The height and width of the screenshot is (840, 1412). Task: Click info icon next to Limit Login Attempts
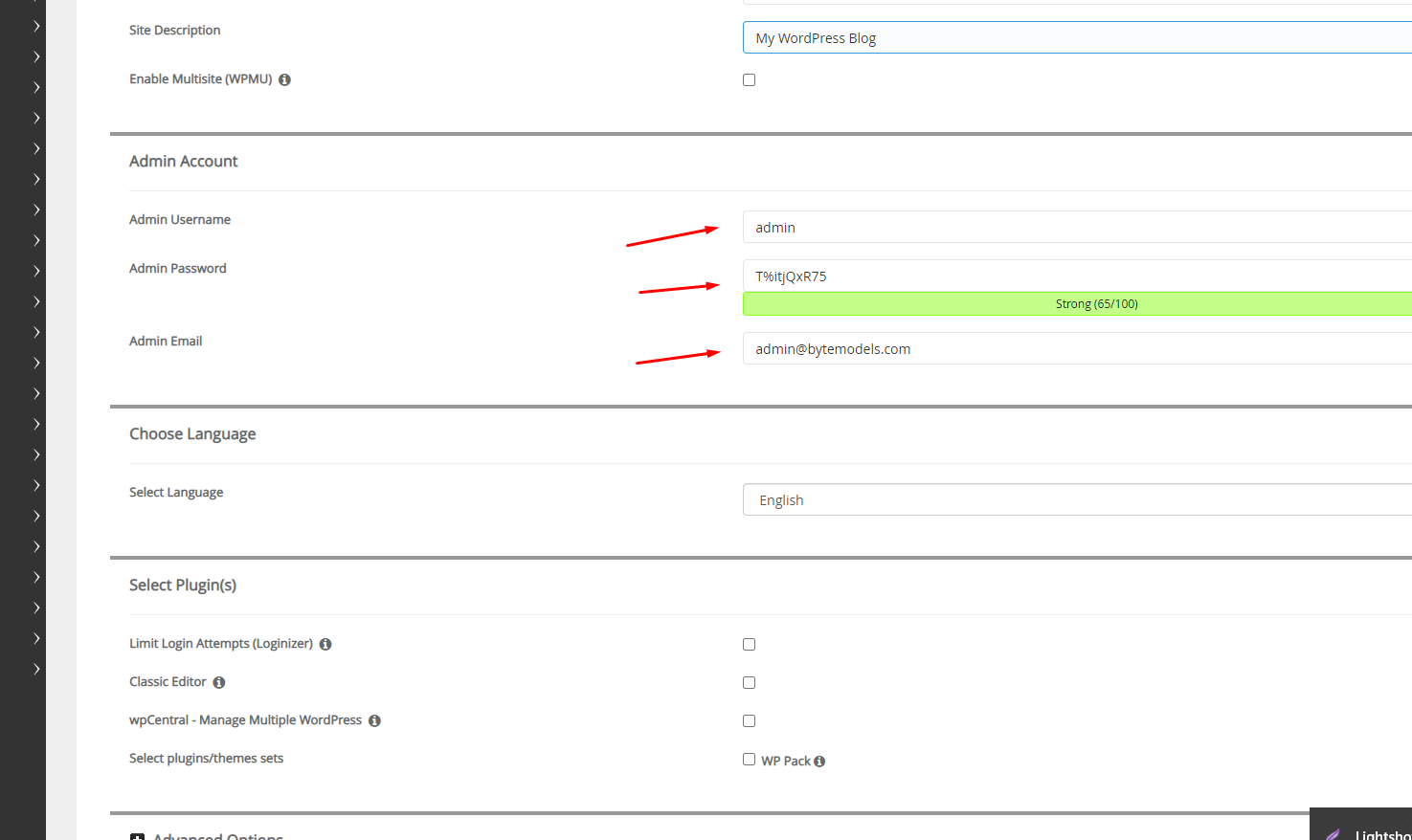(x=325, y=645)
